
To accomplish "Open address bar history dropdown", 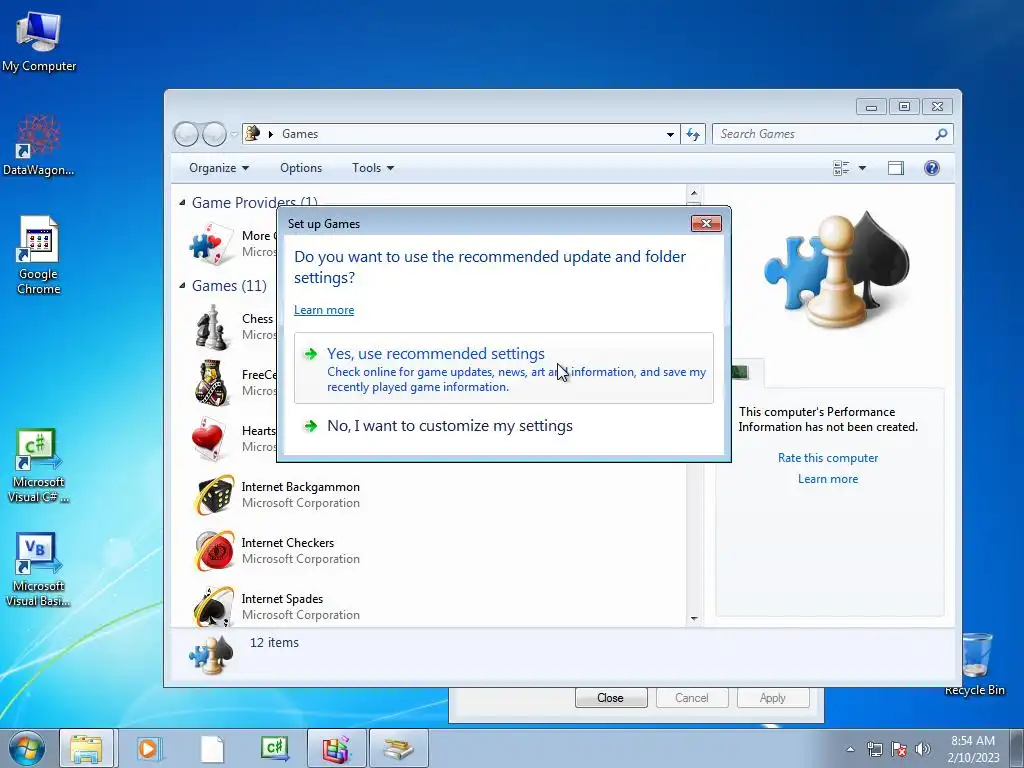I will 670,134.
